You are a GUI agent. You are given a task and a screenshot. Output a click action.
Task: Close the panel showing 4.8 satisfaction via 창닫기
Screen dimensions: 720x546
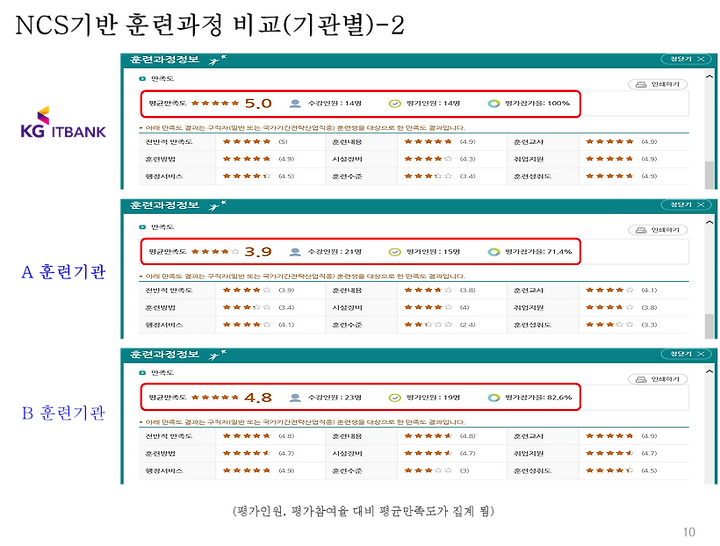(686, 354)
